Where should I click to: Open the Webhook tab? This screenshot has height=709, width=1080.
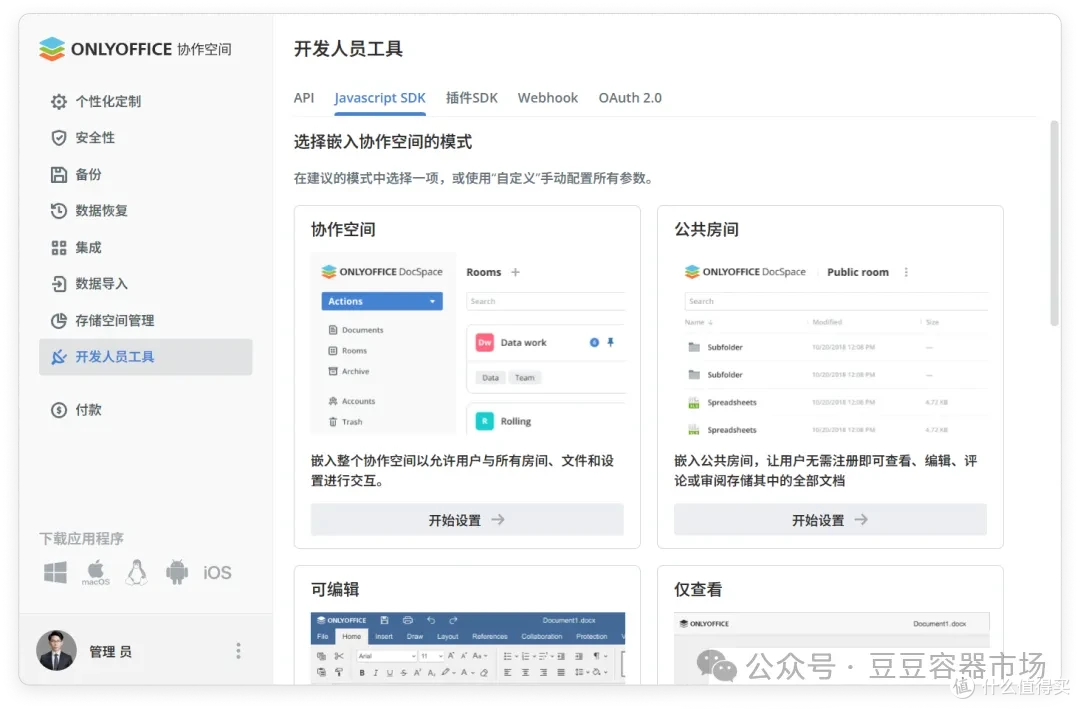548,98
